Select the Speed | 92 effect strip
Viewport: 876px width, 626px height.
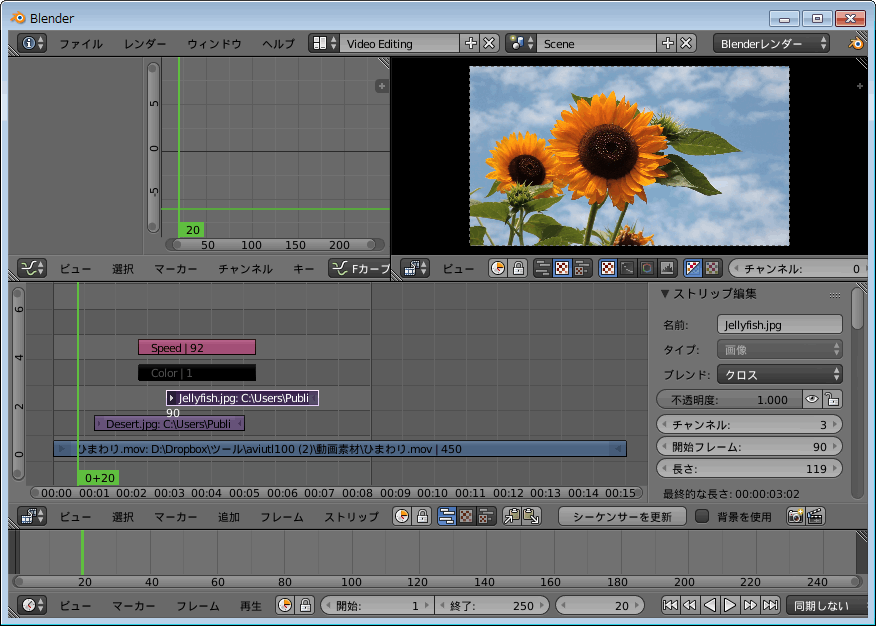point(197,347)
